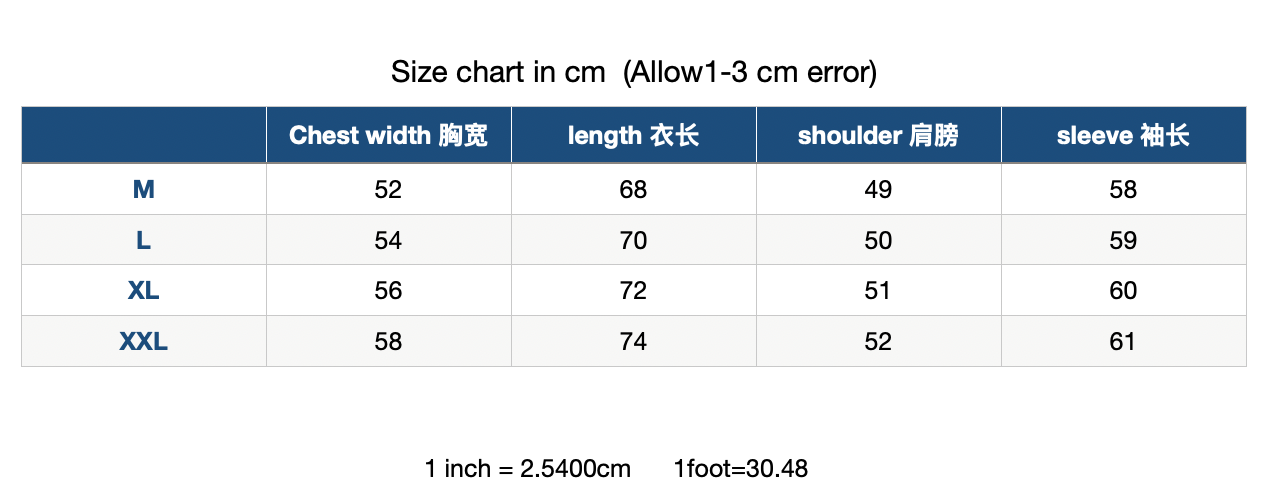
Task: Select length value 68 in M row
Action: point(633,190)
